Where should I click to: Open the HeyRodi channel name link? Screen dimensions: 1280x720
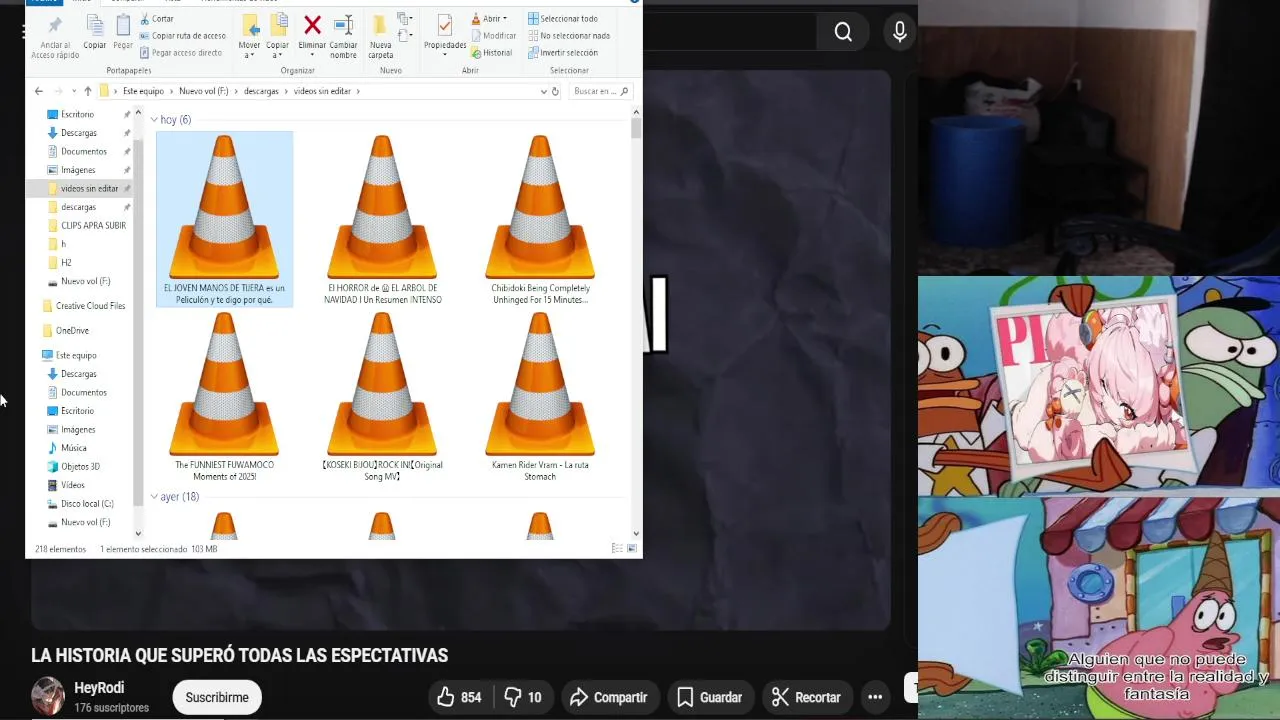[x=99, y=688]
